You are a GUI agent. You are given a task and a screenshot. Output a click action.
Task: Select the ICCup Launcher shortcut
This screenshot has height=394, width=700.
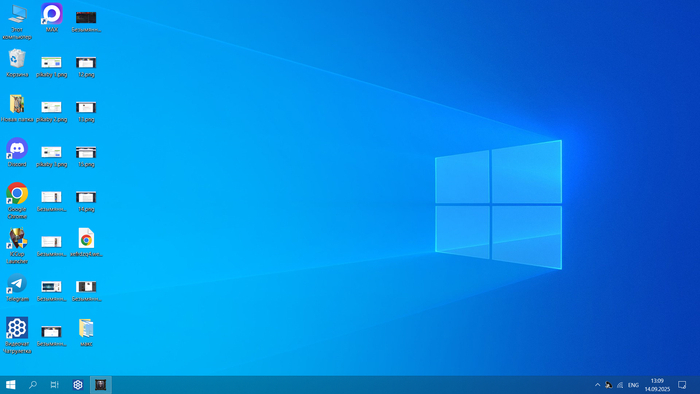click(x=17, y=246)
